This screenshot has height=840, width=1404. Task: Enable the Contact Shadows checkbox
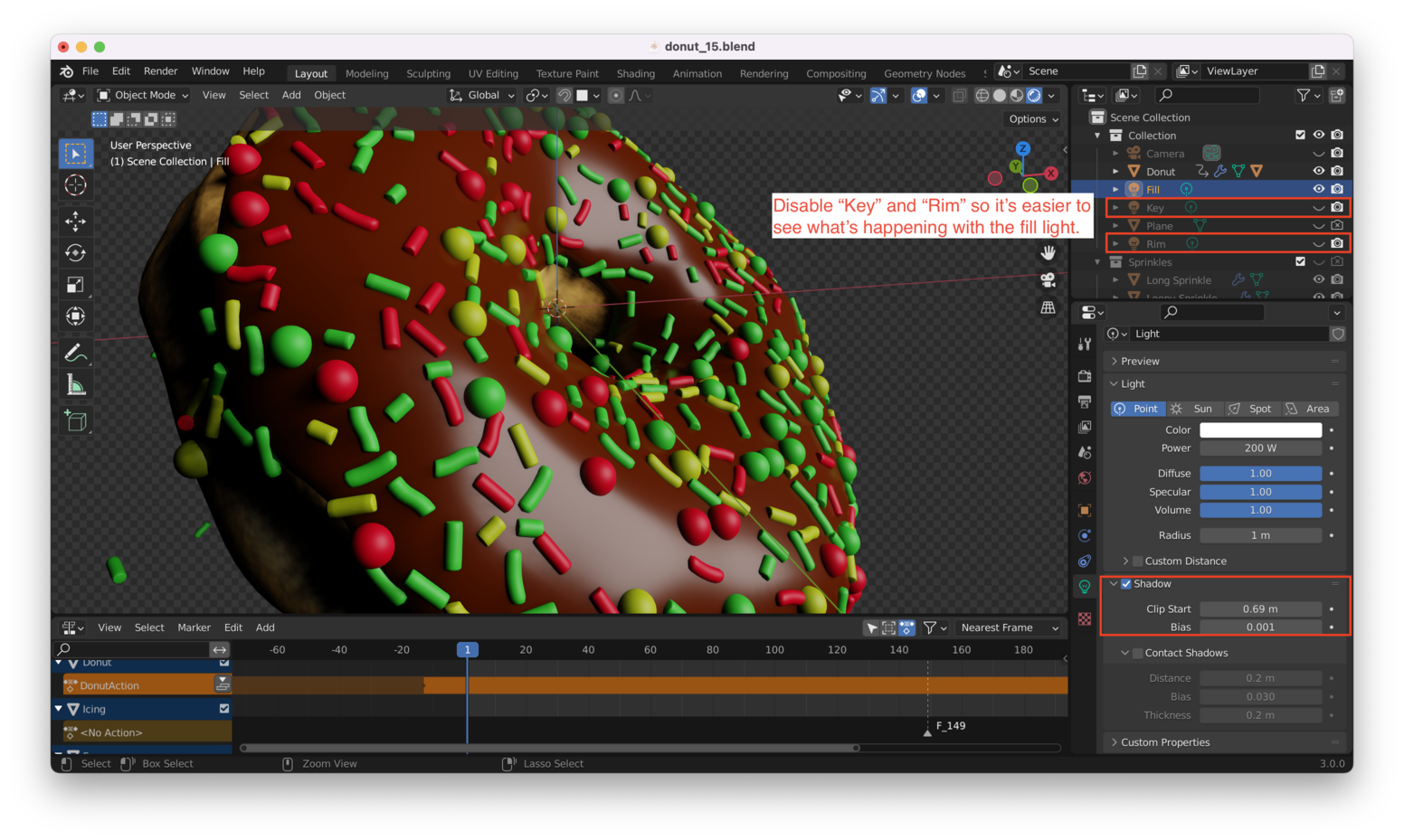1138,653
